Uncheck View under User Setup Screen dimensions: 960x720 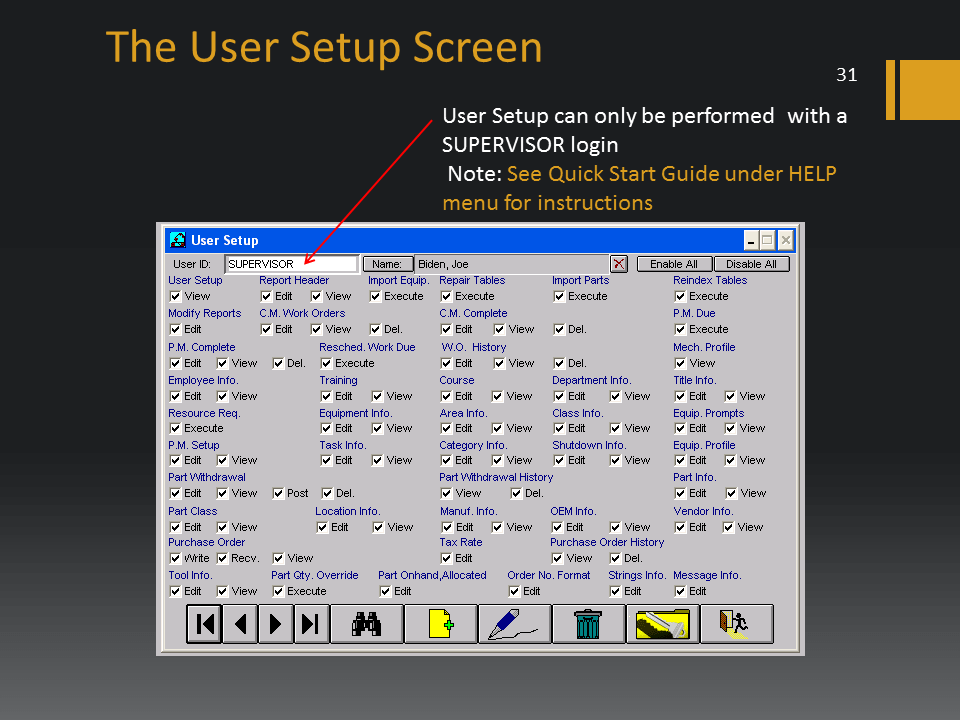tap(176, 296)
